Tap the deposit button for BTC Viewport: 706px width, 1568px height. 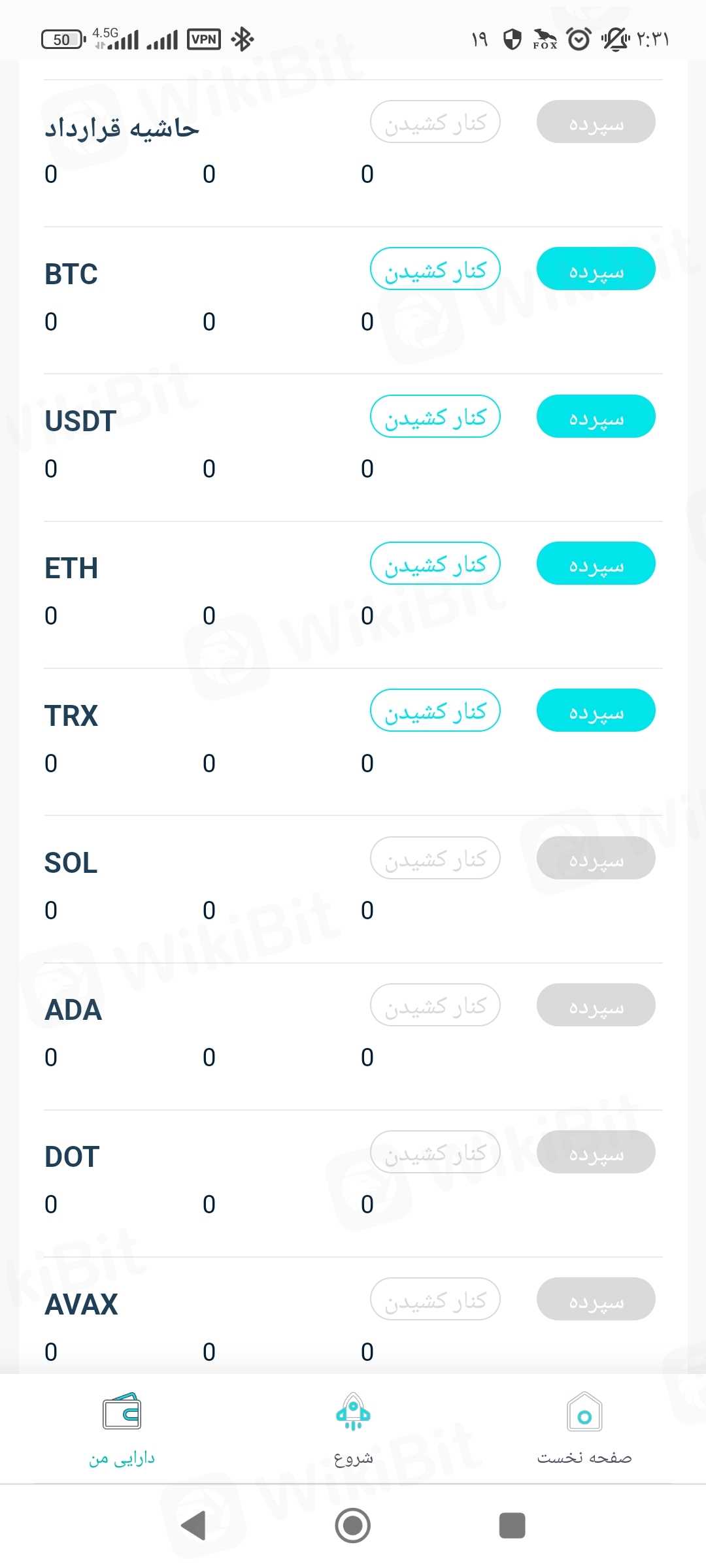(596, 269)
